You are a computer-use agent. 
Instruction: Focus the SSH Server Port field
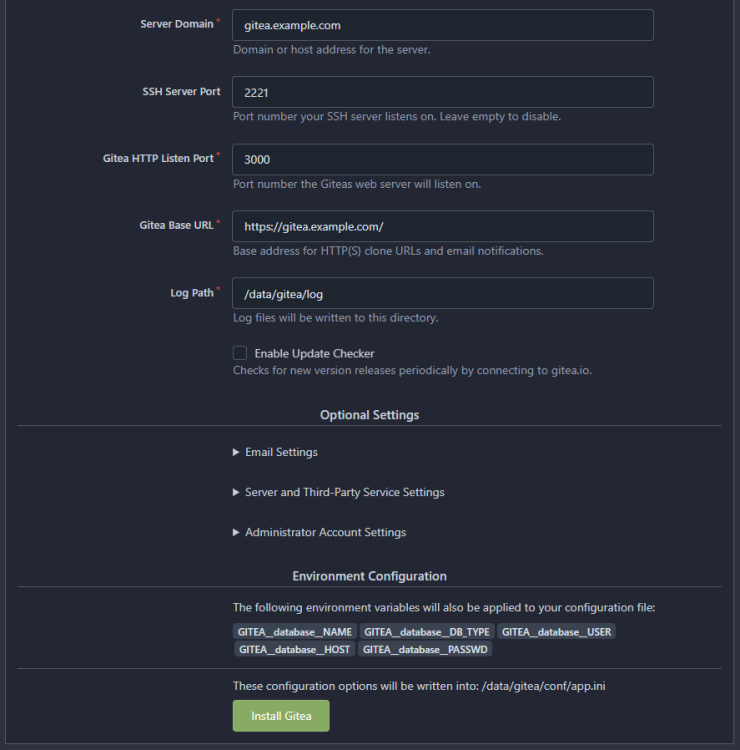(x=442, y=92)
